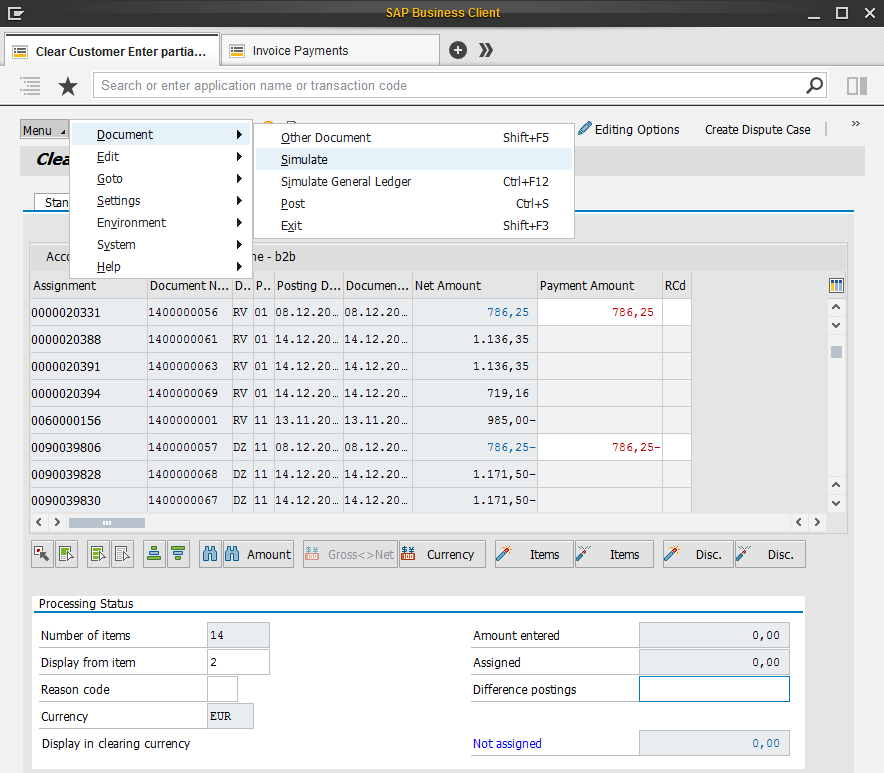Select the Clear Customer Enter partial tab

coord(112,51)
